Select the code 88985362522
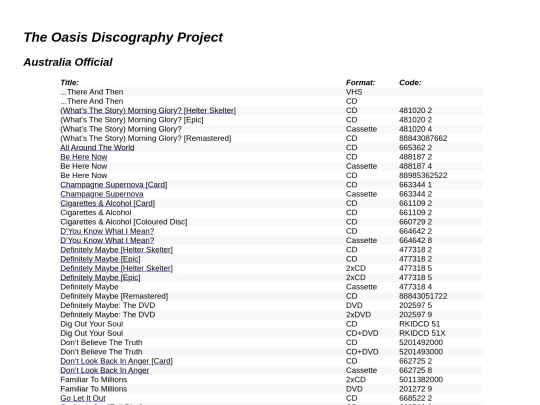This screenshot has width=540, height=405. tap(423, 176)
